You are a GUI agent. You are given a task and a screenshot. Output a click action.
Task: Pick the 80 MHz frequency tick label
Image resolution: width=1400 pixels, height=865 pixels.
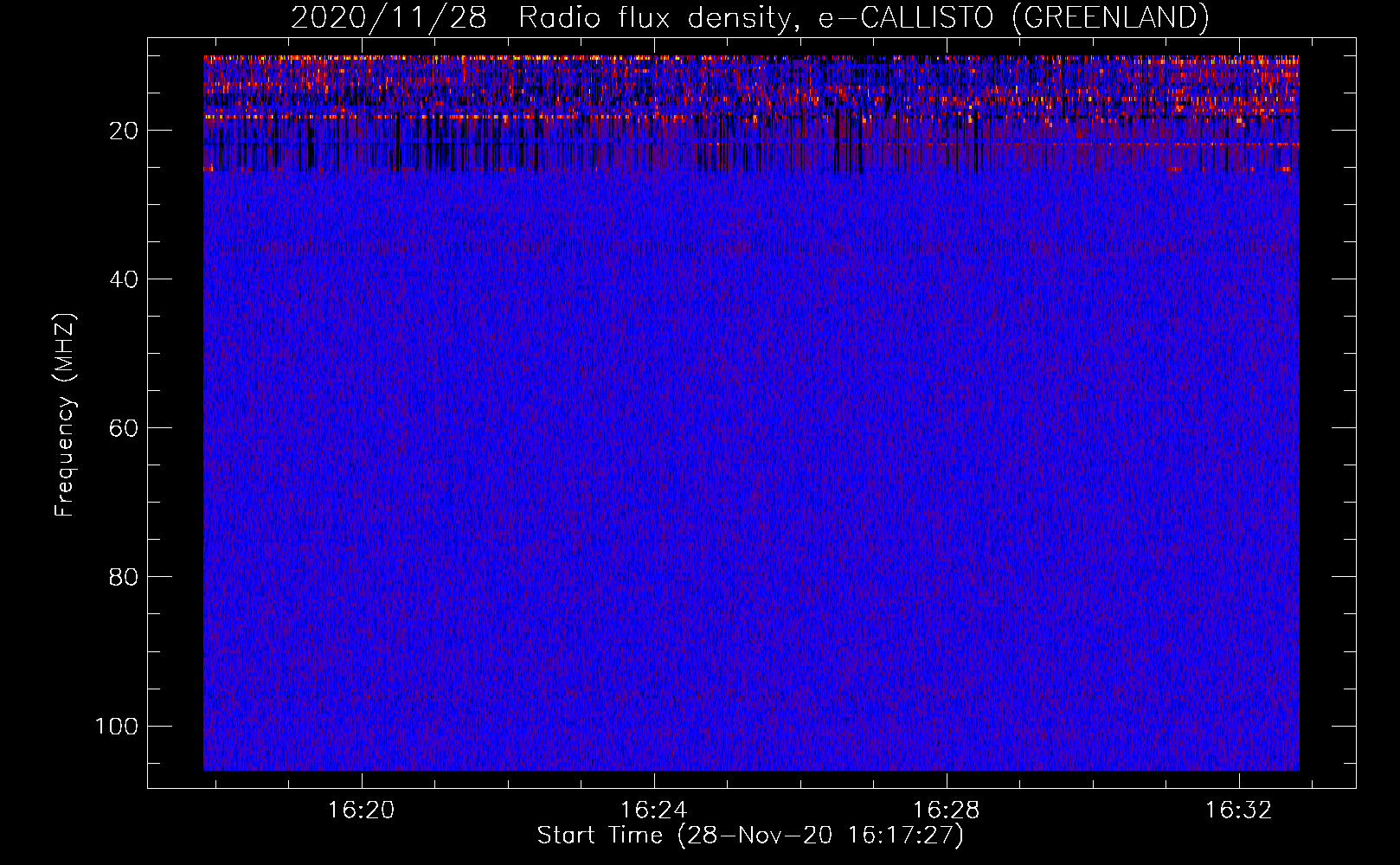point(124,577)
